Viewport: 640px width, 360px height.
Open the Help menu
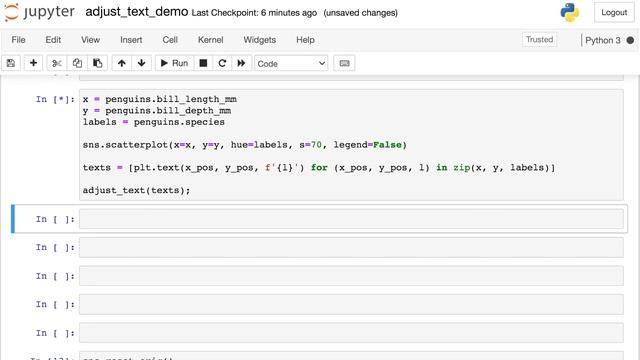click(x=305, y=40)
